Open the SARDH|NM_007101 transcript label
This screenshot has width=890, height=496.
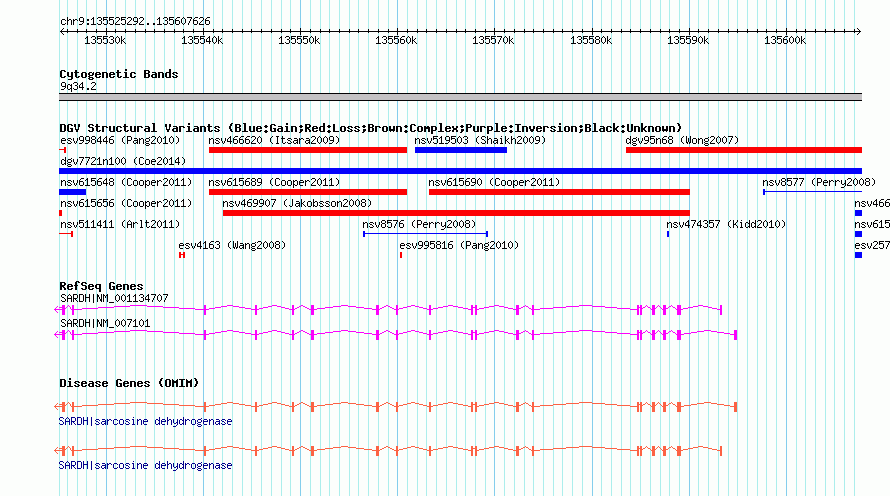coord(105,323)
